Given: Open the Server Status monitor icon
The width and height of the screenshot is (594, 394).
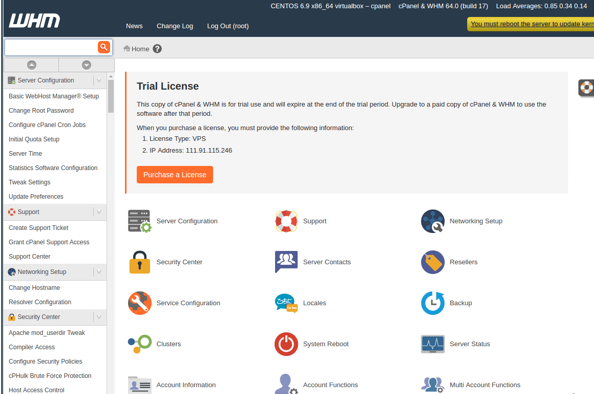Looking at the screenshot, I should 433,344.
